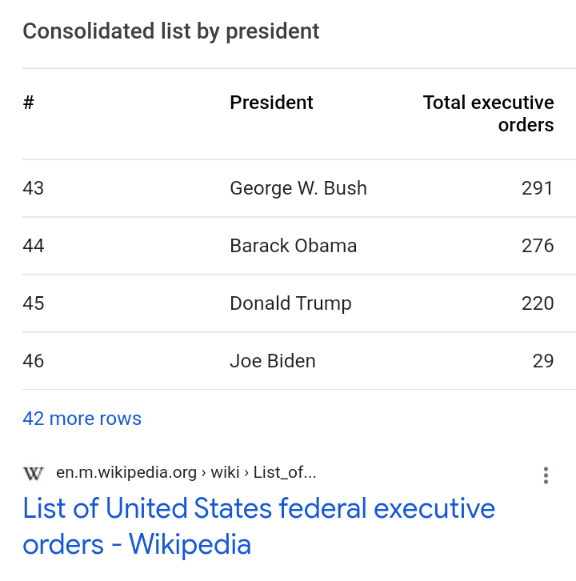
Task: Click the value 29 for Biden
Action: (x=543, y=361)
